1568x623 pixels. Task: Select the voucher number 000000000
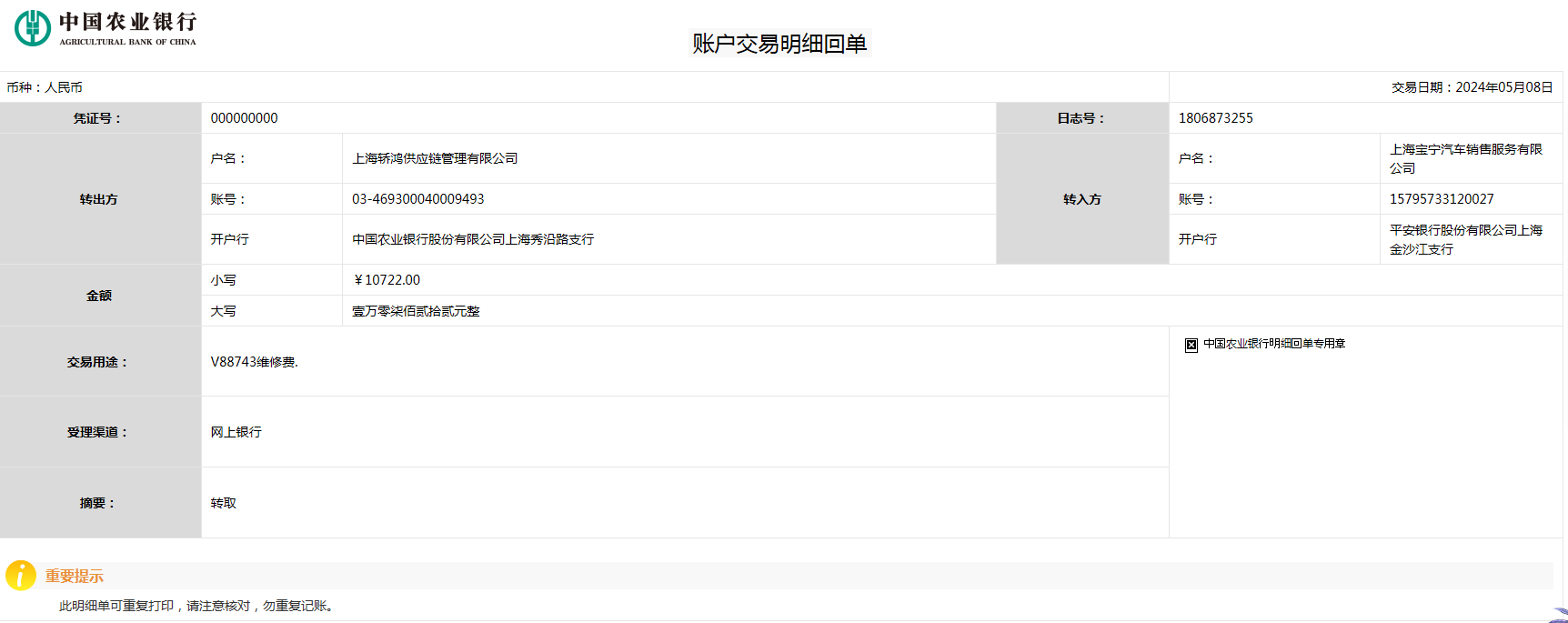click(x=244, y=118)
